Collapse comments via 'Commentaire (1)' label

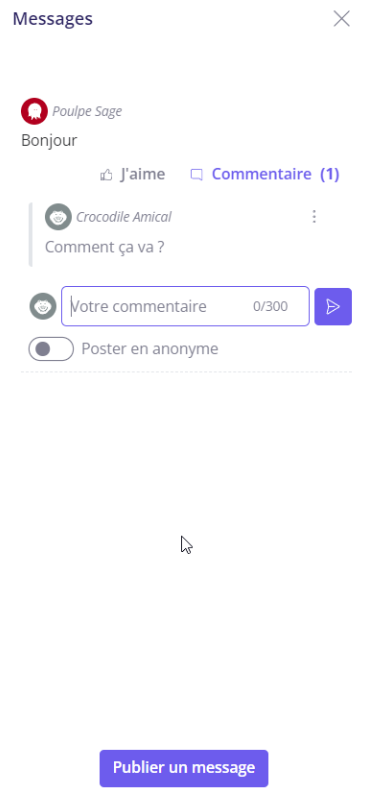[275, 174]
